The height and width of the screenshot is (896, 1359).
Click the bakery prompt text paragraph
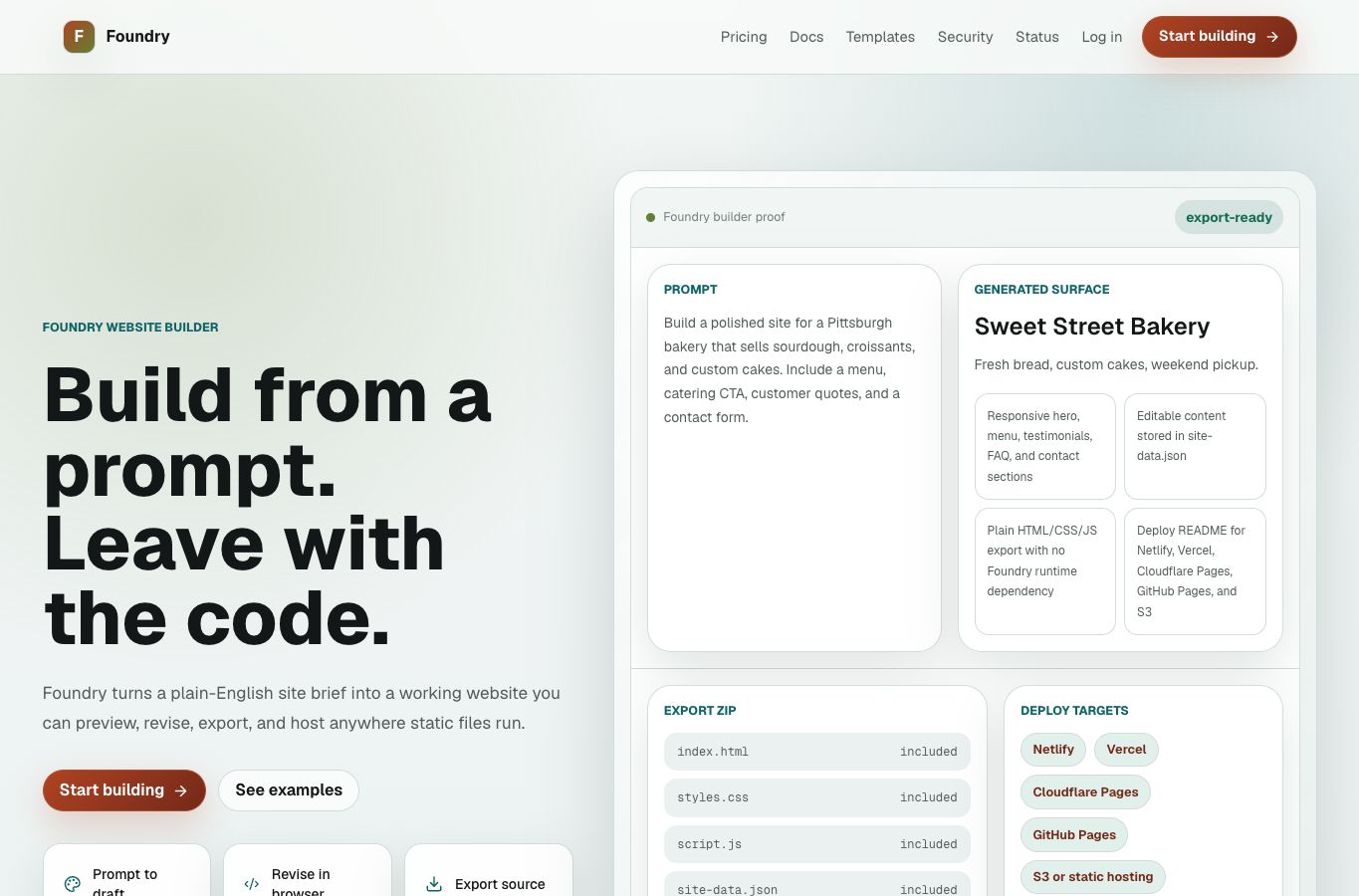click(790, 370)
